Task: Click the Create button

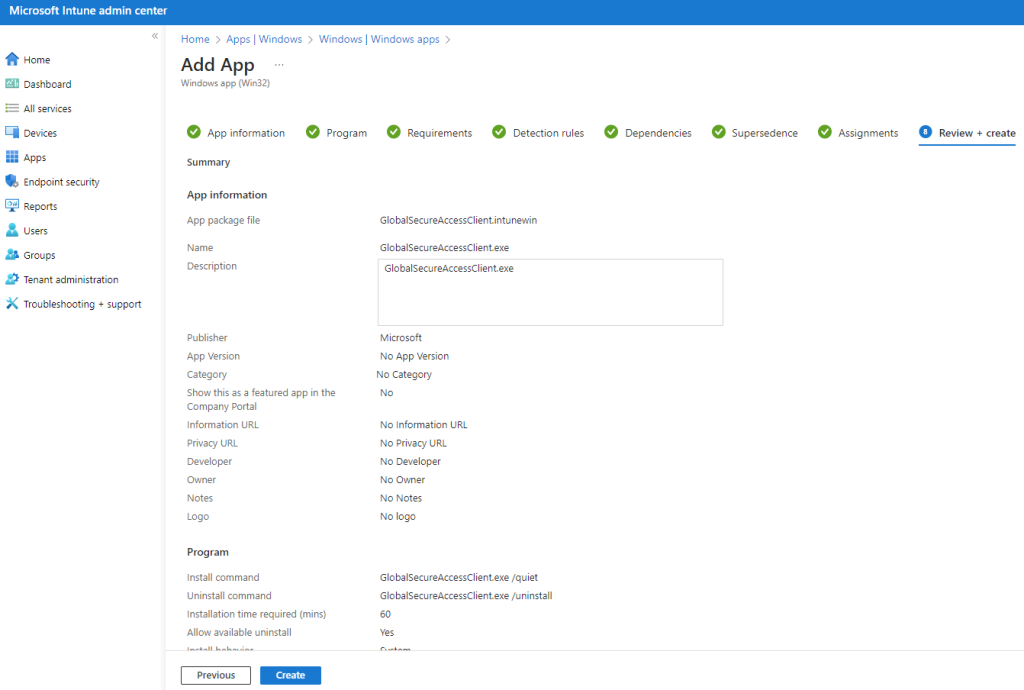Action: coord(291,675)
